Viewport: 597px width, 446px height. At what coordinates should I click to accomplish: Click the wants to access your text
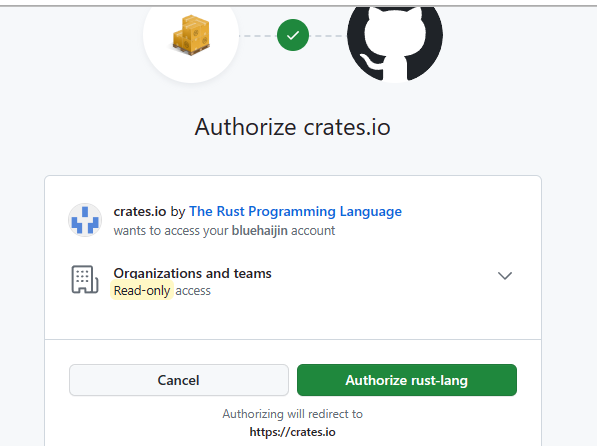coord(171,231)
